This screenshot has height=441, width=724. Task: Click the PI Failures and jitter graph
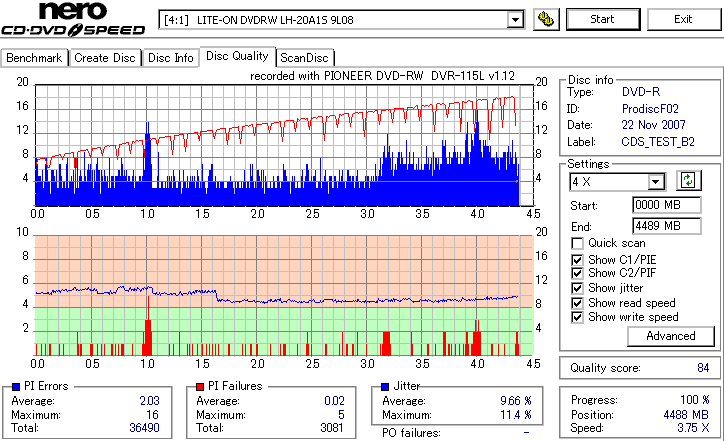[x=284, y=296]
